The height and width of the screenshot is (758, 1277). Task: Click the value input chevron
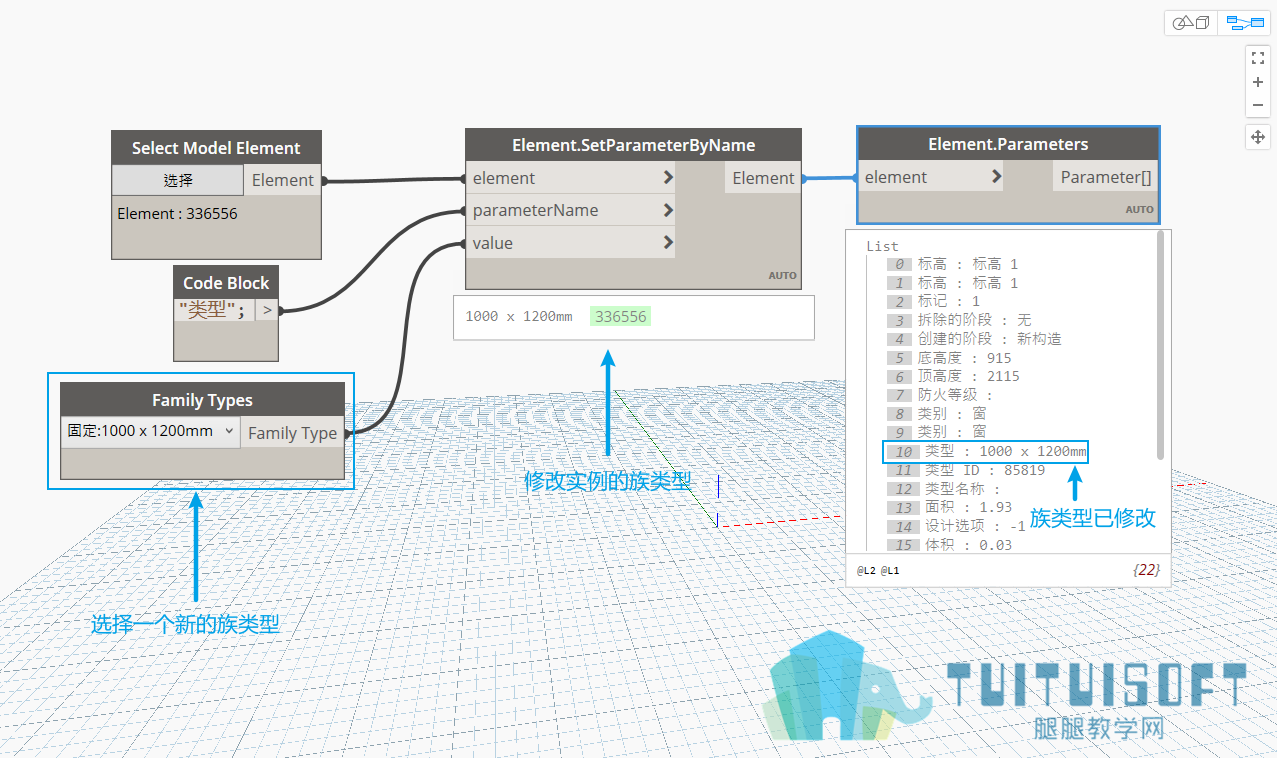(668, 243)
